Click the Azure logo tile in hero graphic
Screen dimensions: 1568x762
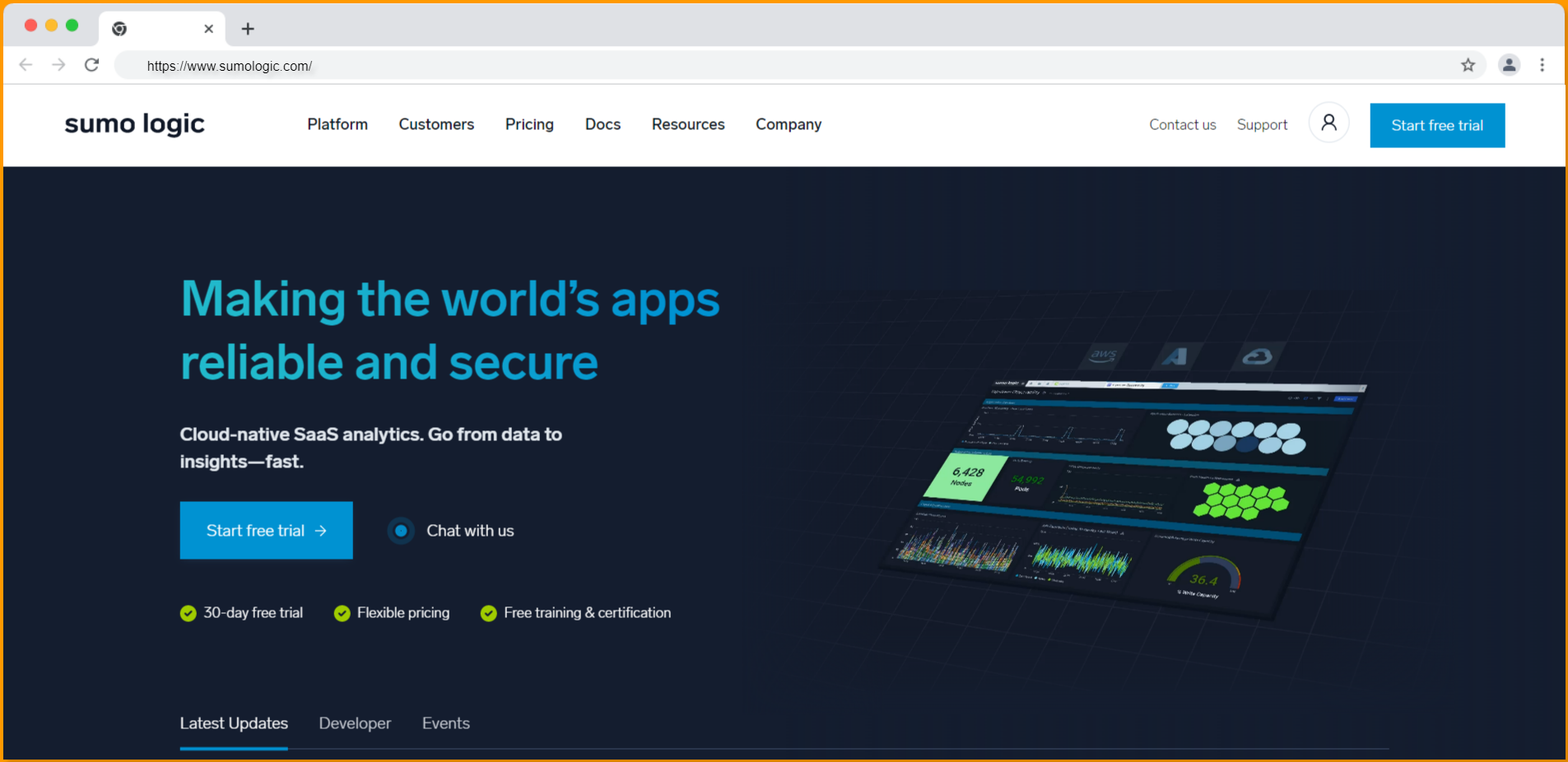tap(1176, 355)
